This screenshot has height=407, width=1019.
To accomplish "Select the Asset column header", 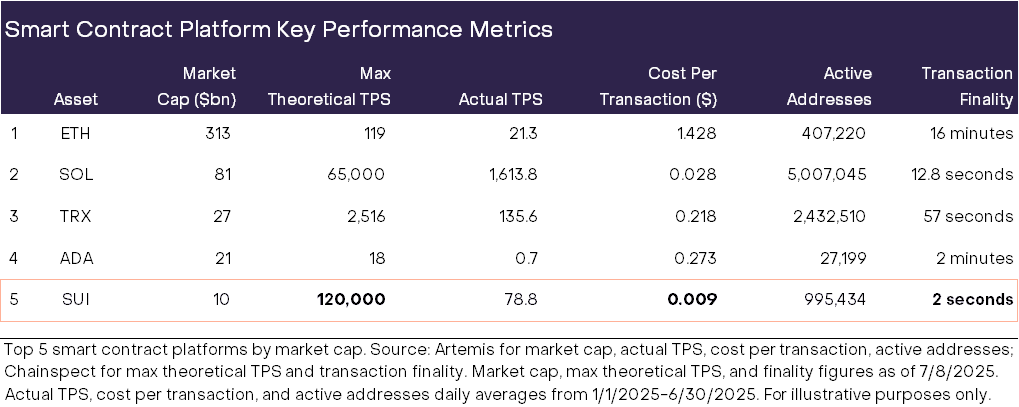I will pos(69,99).
